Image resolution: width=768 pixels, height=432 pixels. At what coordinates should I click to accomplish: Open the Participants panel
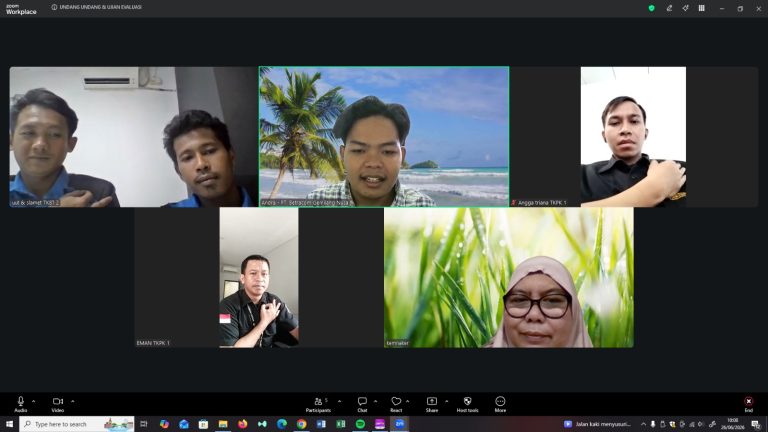(x=318, y=404)
